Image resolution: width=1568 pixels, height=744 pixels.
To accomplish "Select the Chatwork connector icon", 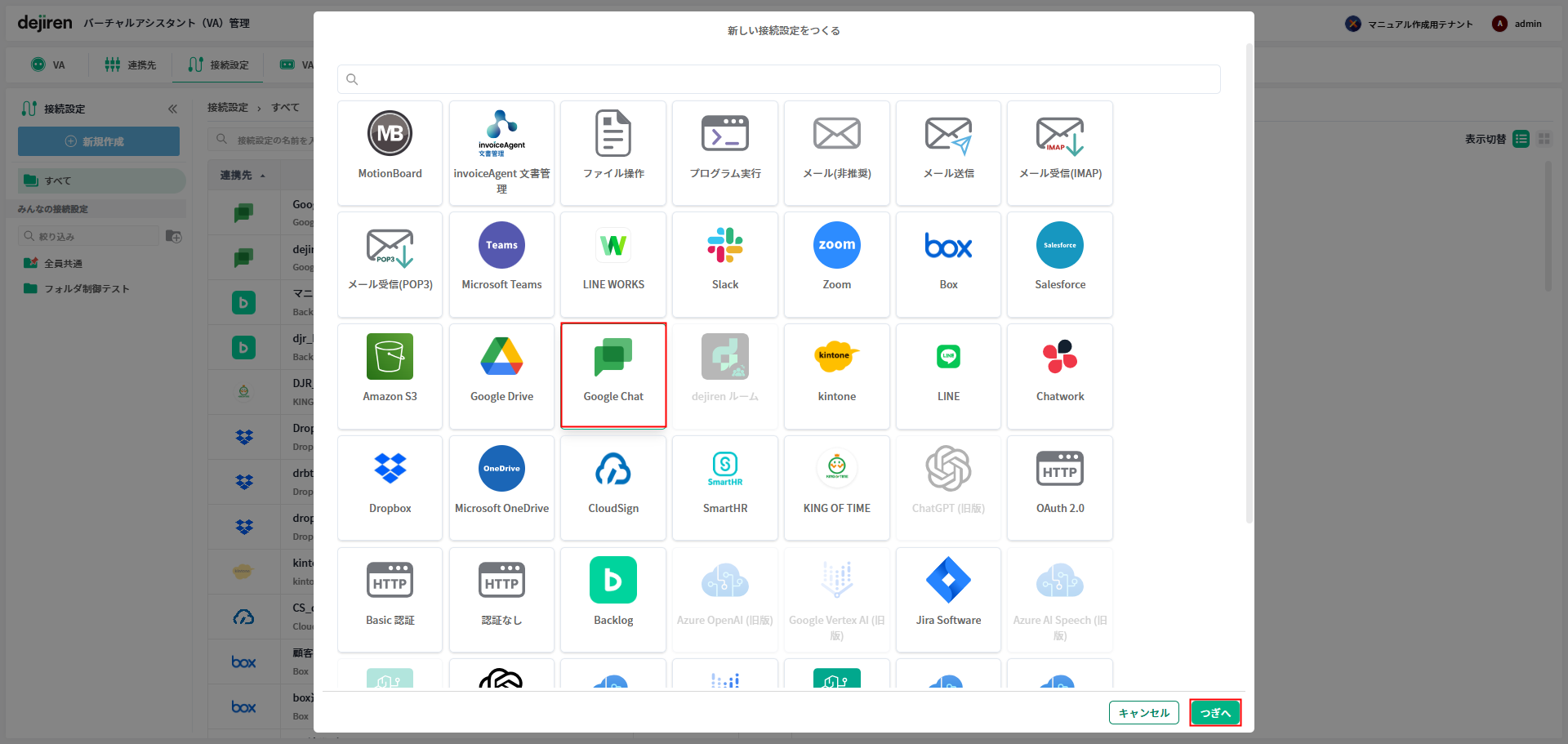I will pos(1059,357).
